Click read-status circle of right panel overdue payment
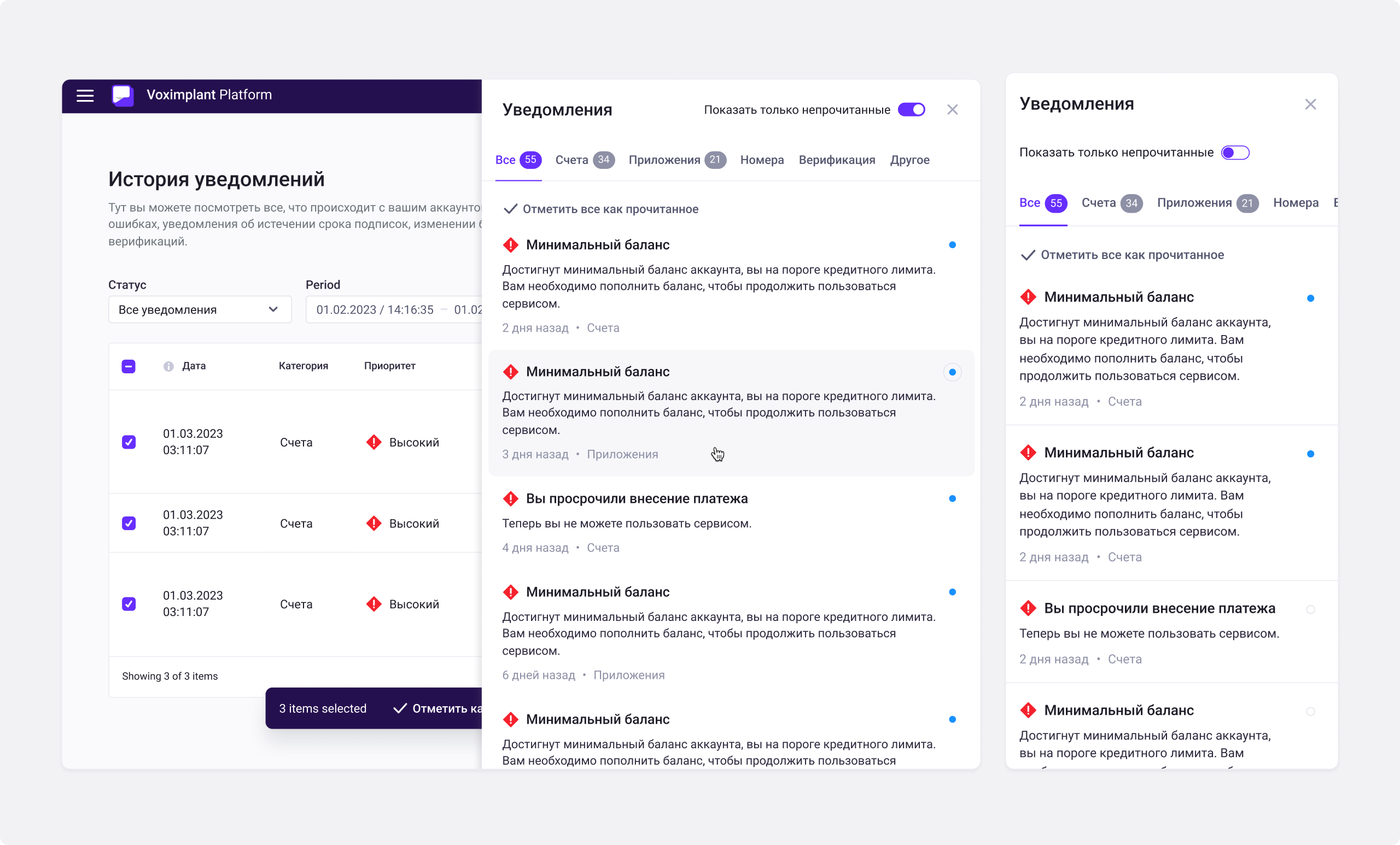1400x845 pixels. 1310,609
